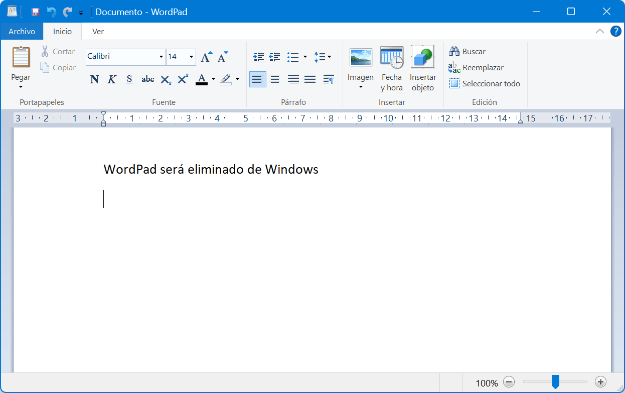Open the line spacing menu

322,57
